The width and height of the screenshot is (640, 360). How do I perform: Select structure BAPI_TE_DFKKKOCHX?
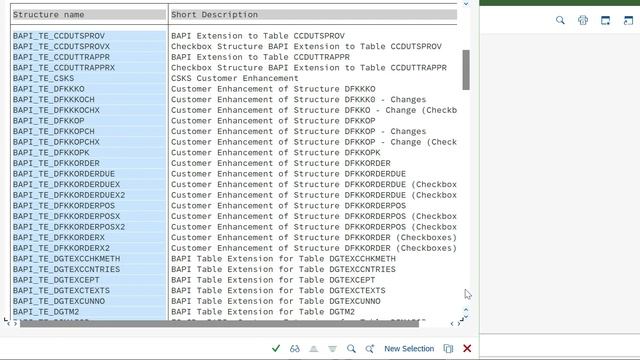coord(56,110)
